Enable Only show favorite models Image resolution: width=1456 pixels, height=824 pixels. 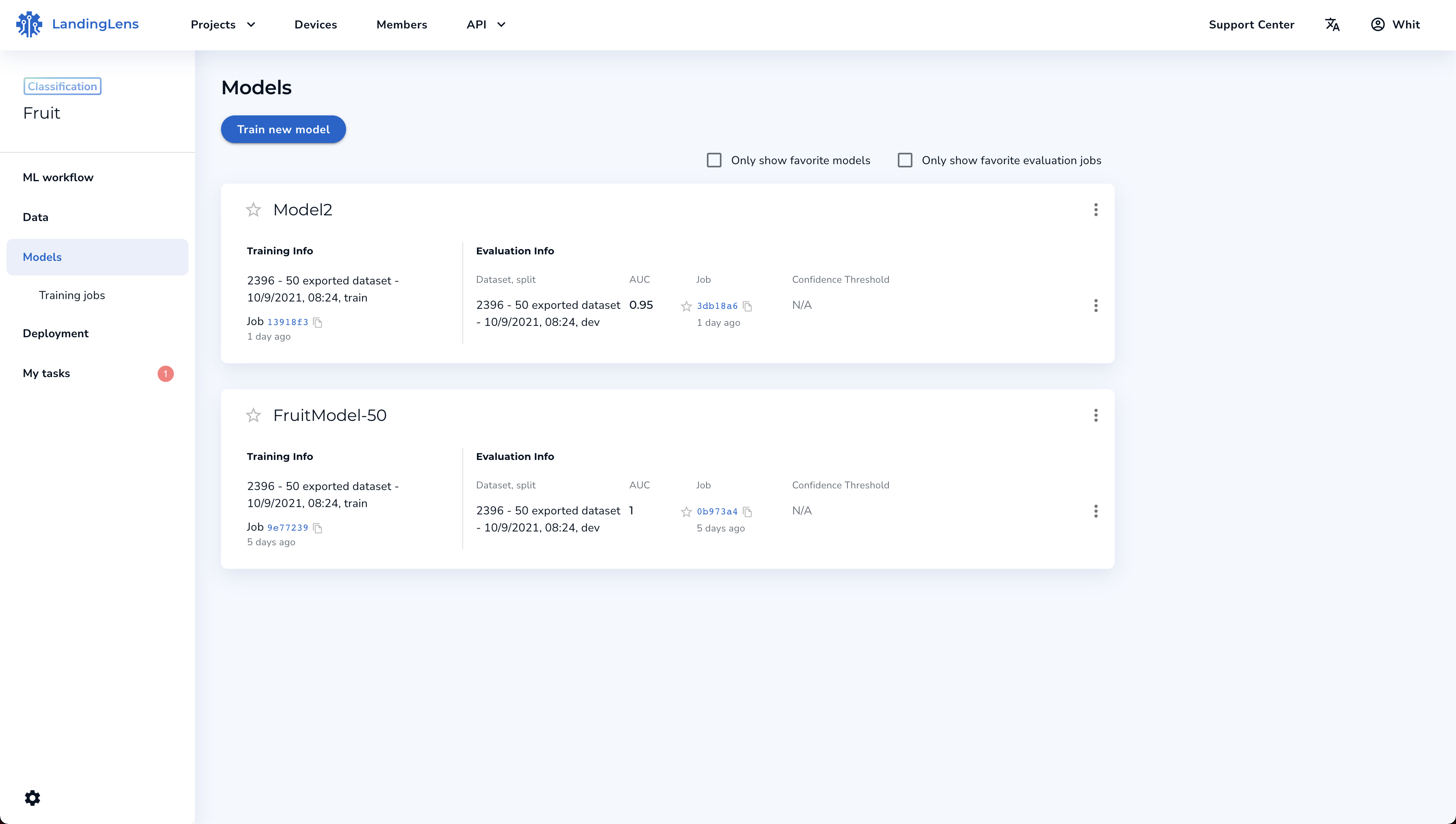[x=714, y=160]
